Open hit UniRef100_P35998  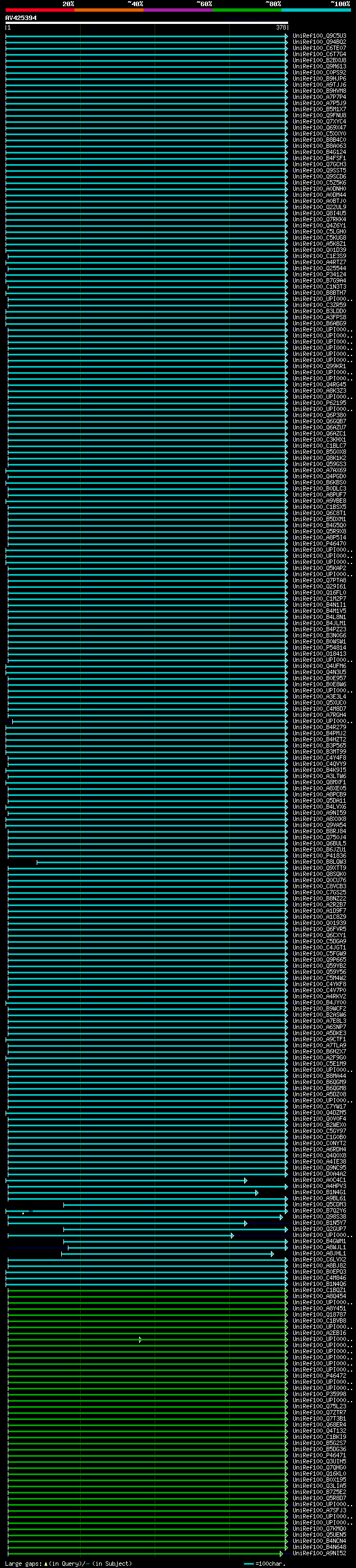319,1394
